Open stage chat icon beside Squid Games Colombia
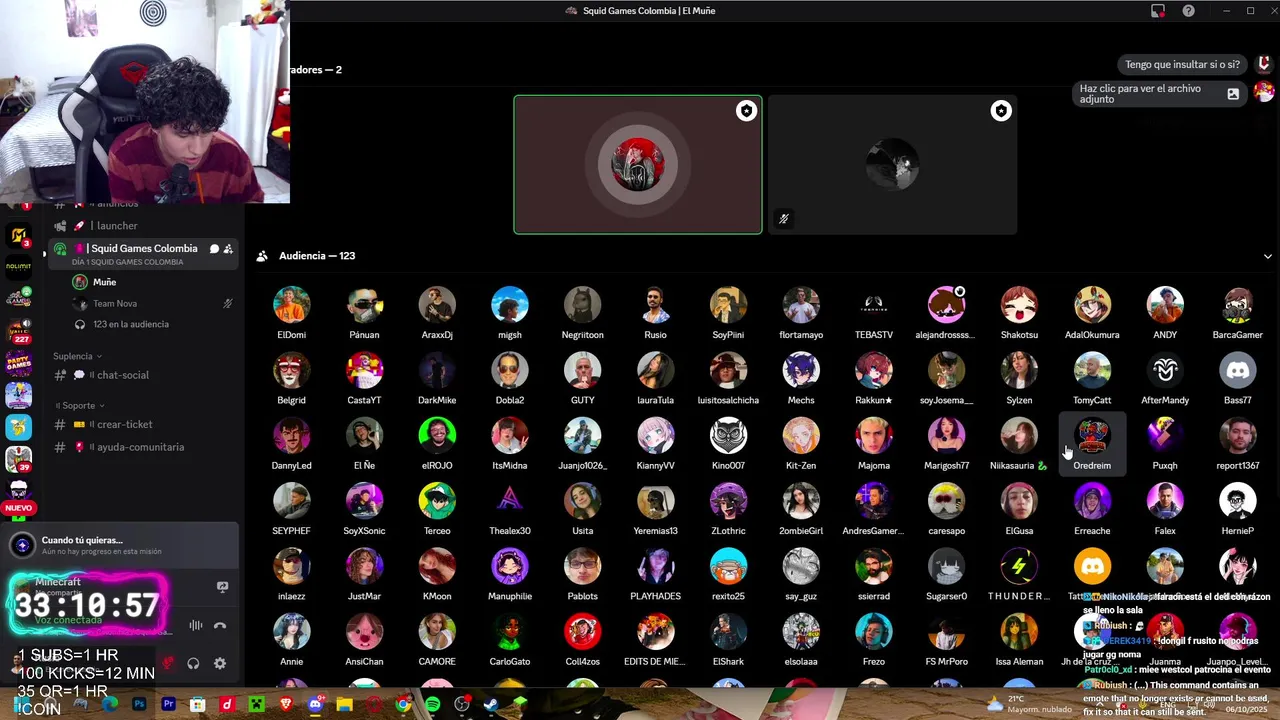 [x=214, y=249]
